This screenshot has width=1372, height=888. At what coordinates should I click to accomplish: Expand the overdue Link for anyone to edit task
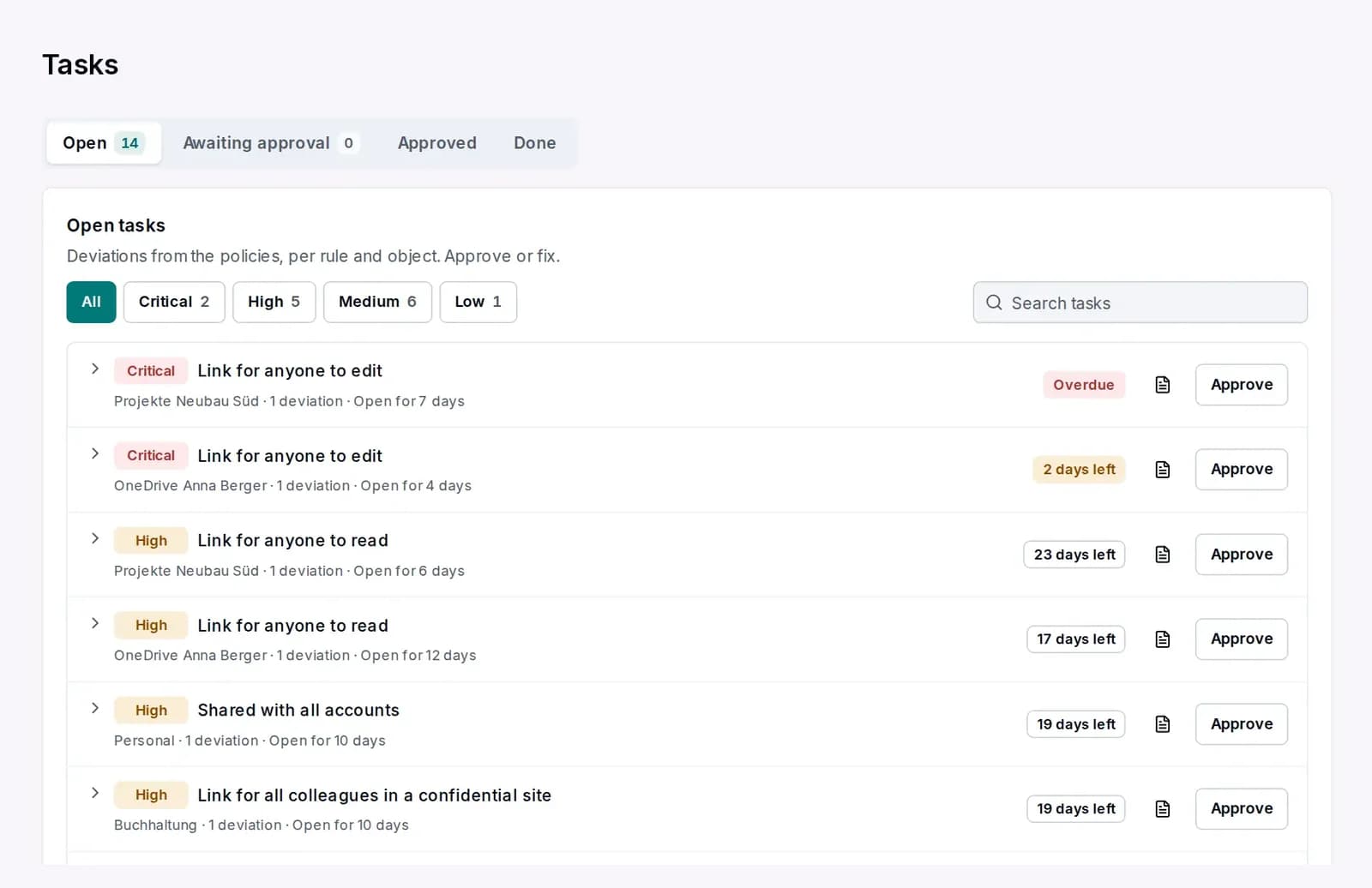click(95, 369)
